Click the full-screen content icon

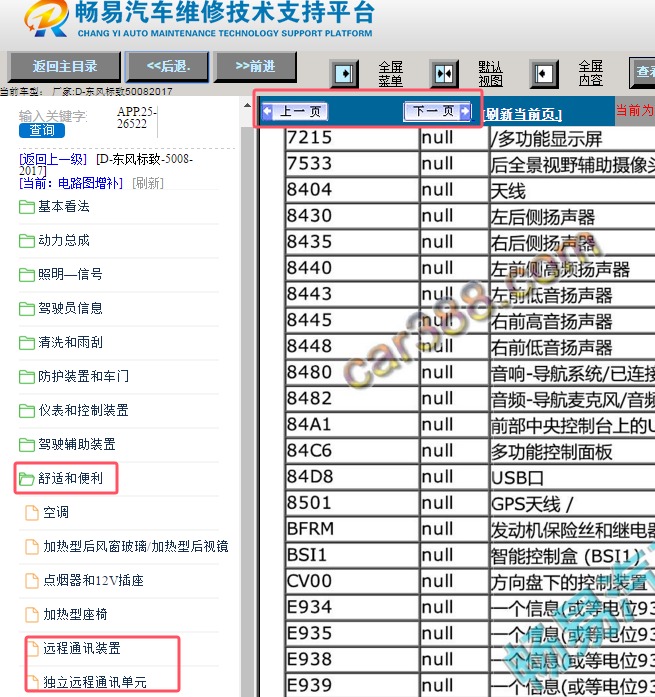pyautogui.click(x=544, y=73)
